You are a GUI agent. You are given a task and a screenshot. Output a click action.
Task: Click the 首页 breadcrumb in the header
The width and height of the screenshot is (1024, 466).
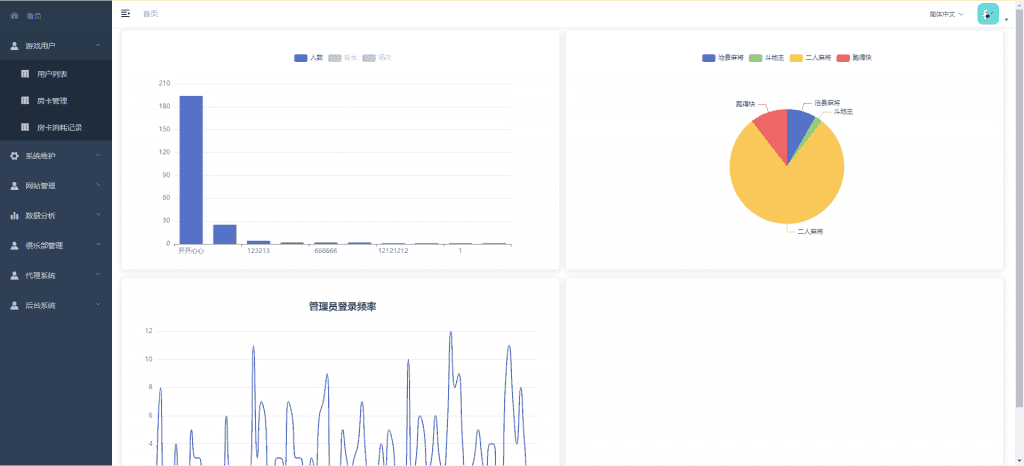(150, 14)
